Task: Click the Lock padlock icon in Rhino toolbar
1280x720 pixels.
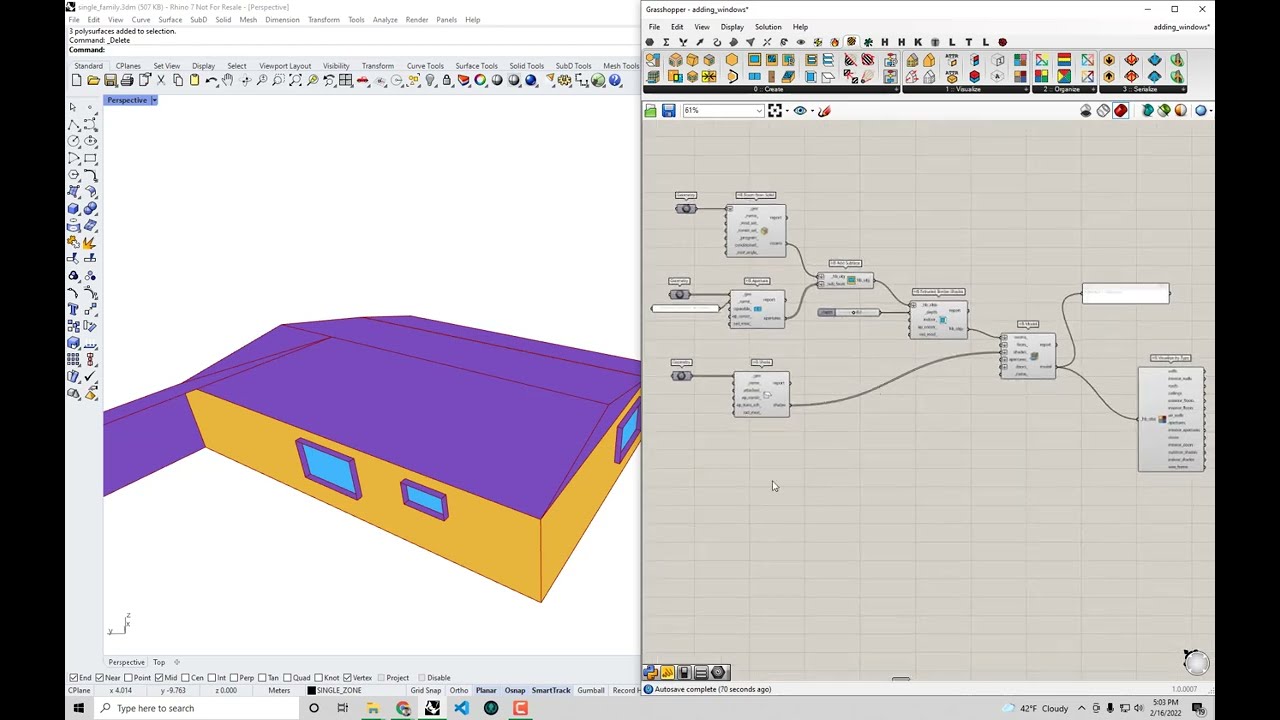Action: pyautogui.click(x=446, y=81)
